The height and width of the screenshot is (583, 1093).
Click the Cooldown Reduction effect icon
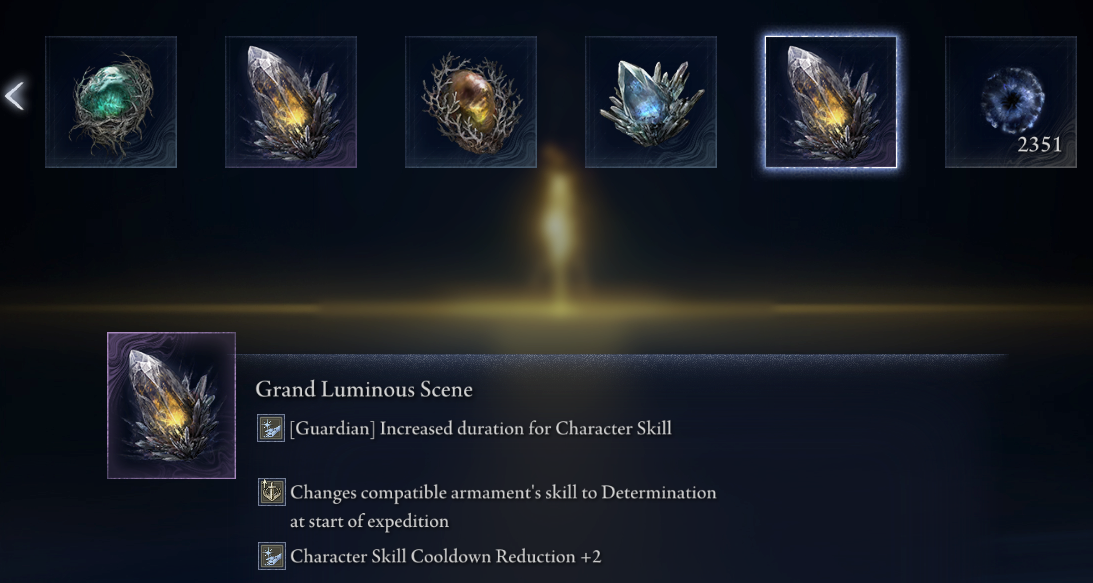tap(271, 556)
